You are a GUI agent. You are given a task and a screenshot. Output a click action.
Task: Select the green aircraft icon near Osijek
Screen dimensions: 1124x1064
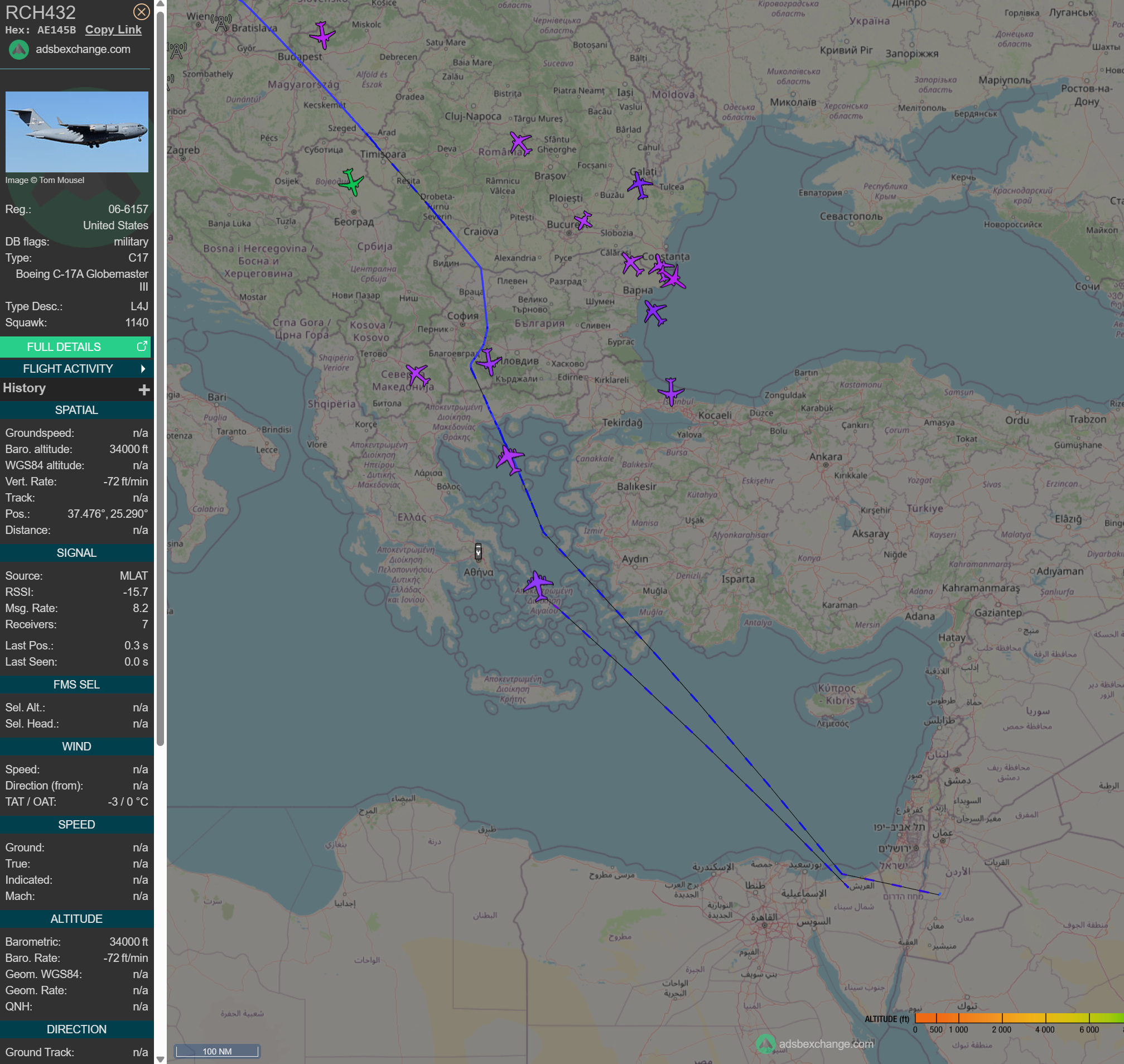(x=351, y=181)
